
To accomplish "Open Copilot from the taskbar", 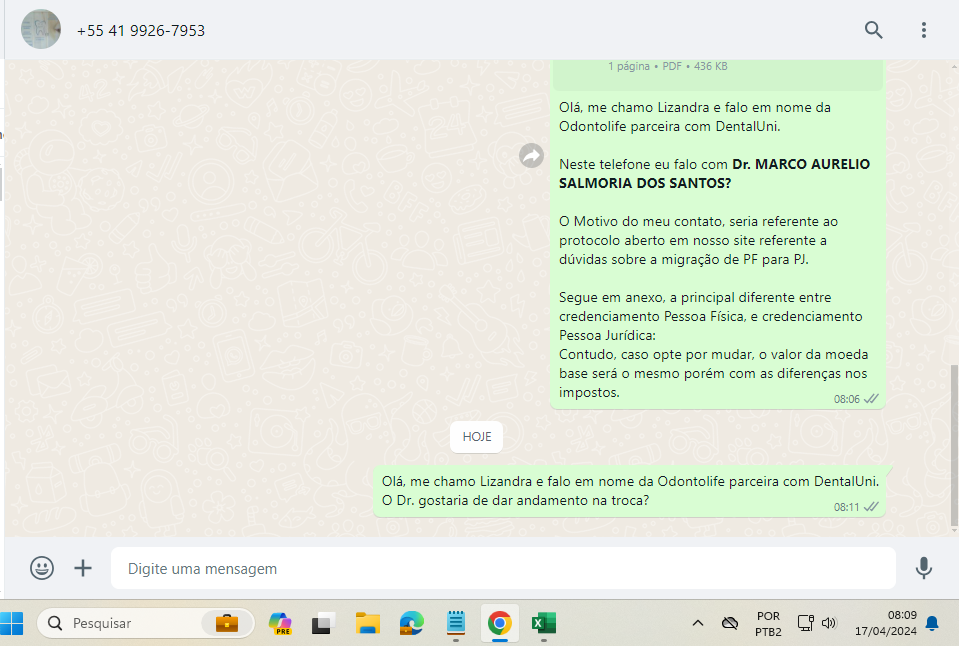I will 281,624.
